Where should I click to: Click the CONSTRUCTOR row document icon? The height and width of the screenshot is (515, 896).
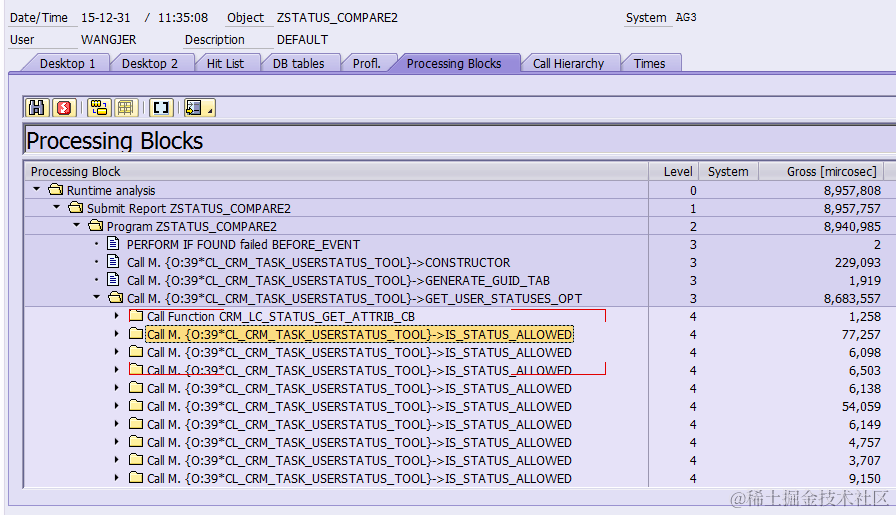pos(114,262)
